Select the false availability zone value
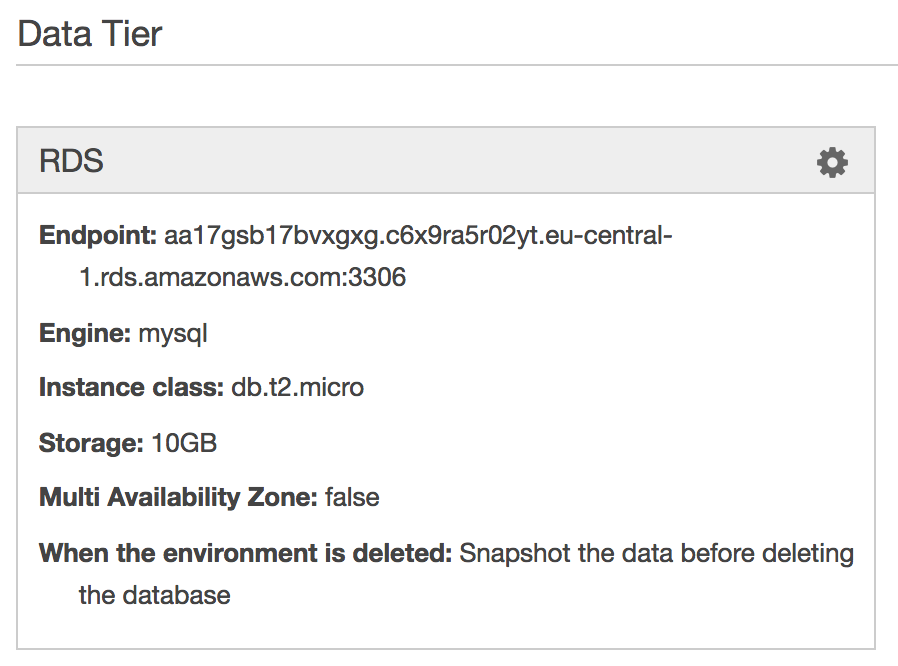898x666 pixels. coord(352,497)
